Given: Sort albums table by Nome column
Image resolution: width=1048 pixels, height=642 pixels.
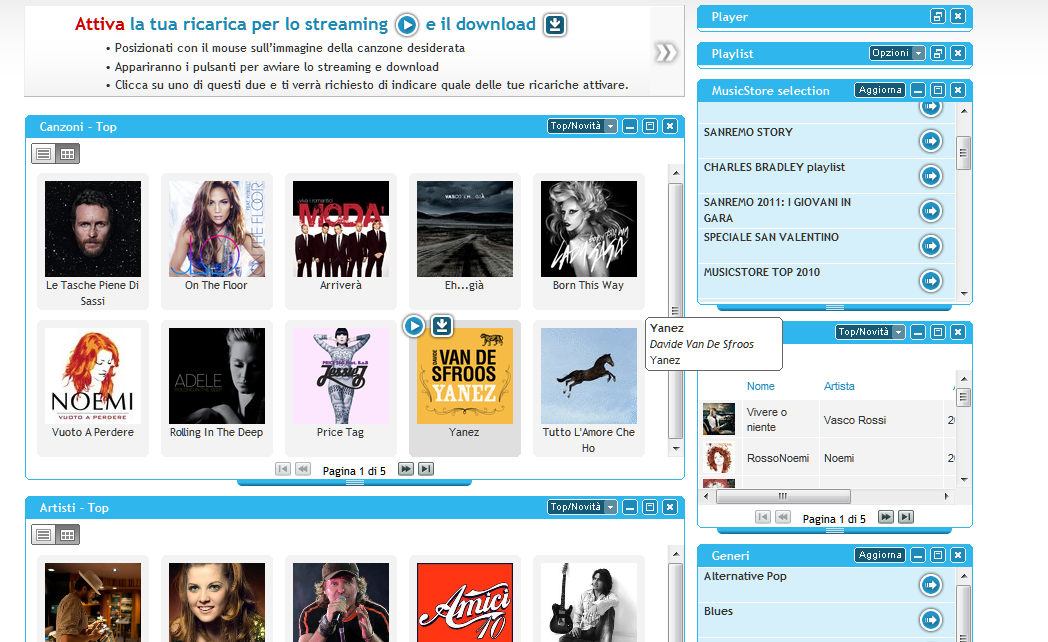Looking at the screenshot, I should tap(761, 386).
